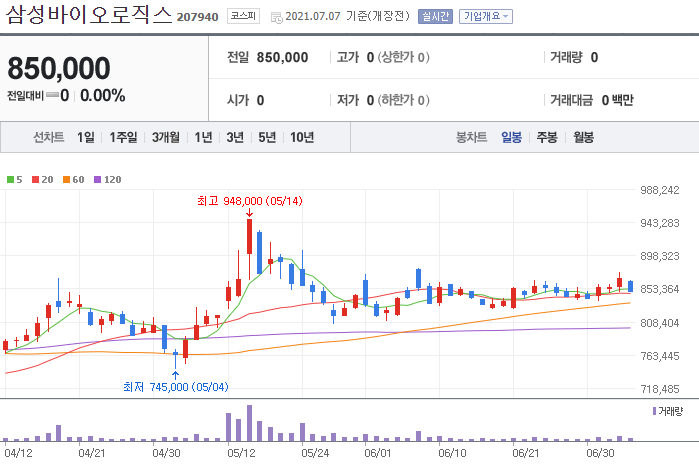Click the red 20-day moving average swatch
Viewport: 699px width, 468px height.
[x=36, y=180]
